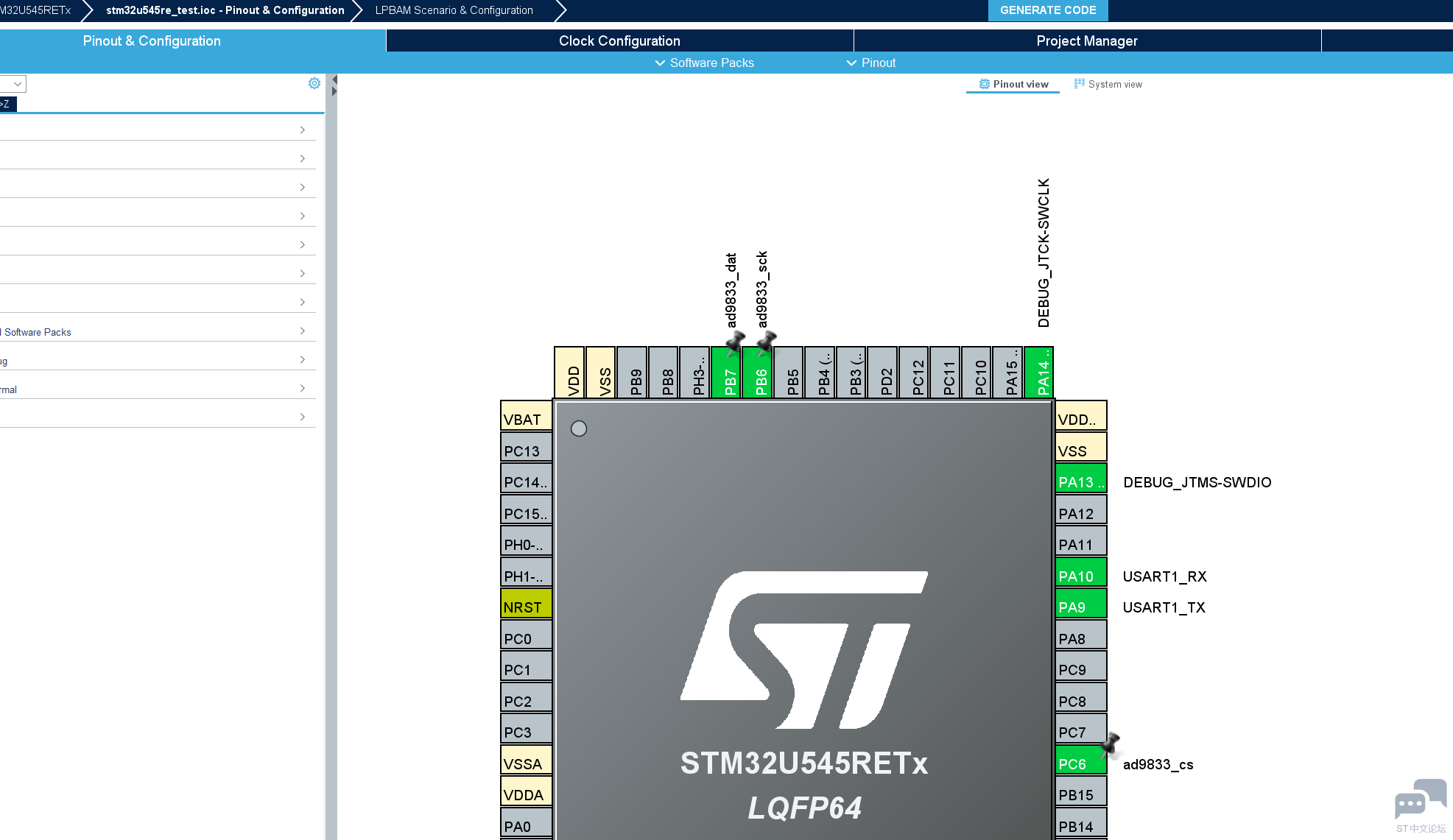Expand the Software Packs category row
Image resolution: width=1453 pixels, height=840 pixels.
coord(158,331)
